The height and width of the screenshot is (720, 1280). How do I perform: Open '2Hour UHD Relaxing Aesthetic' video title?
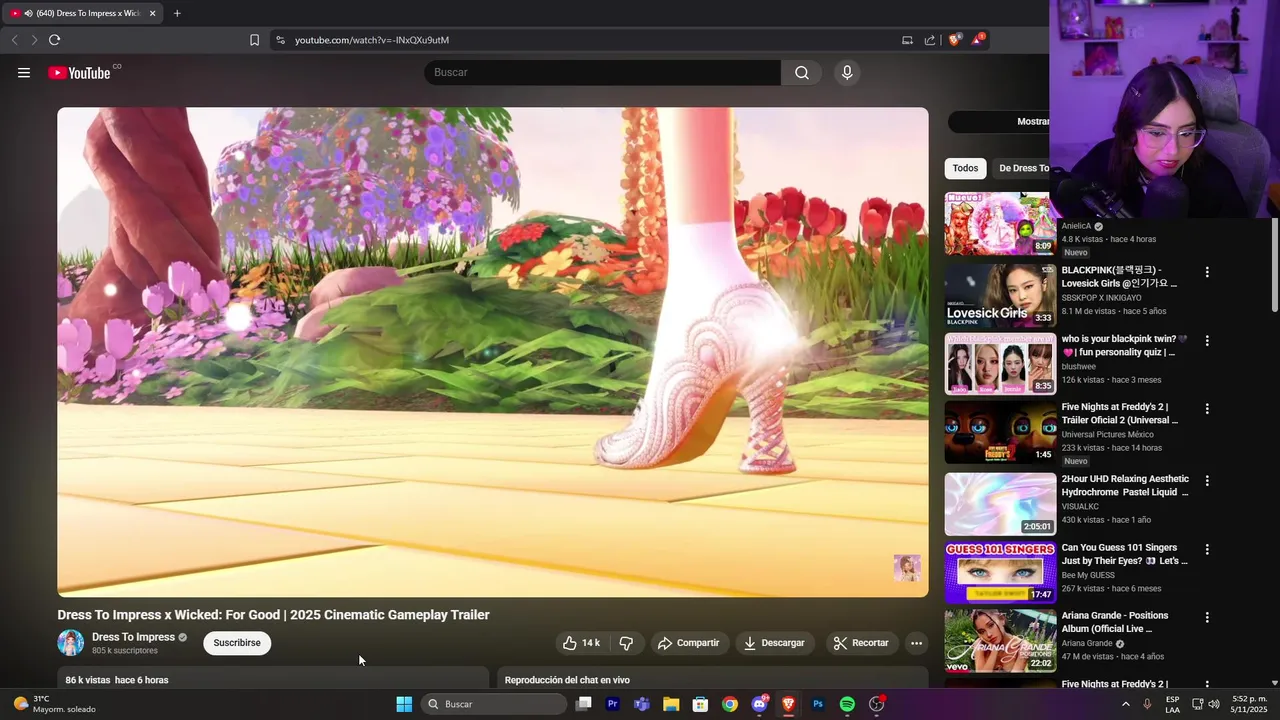tap(1125, 485)
